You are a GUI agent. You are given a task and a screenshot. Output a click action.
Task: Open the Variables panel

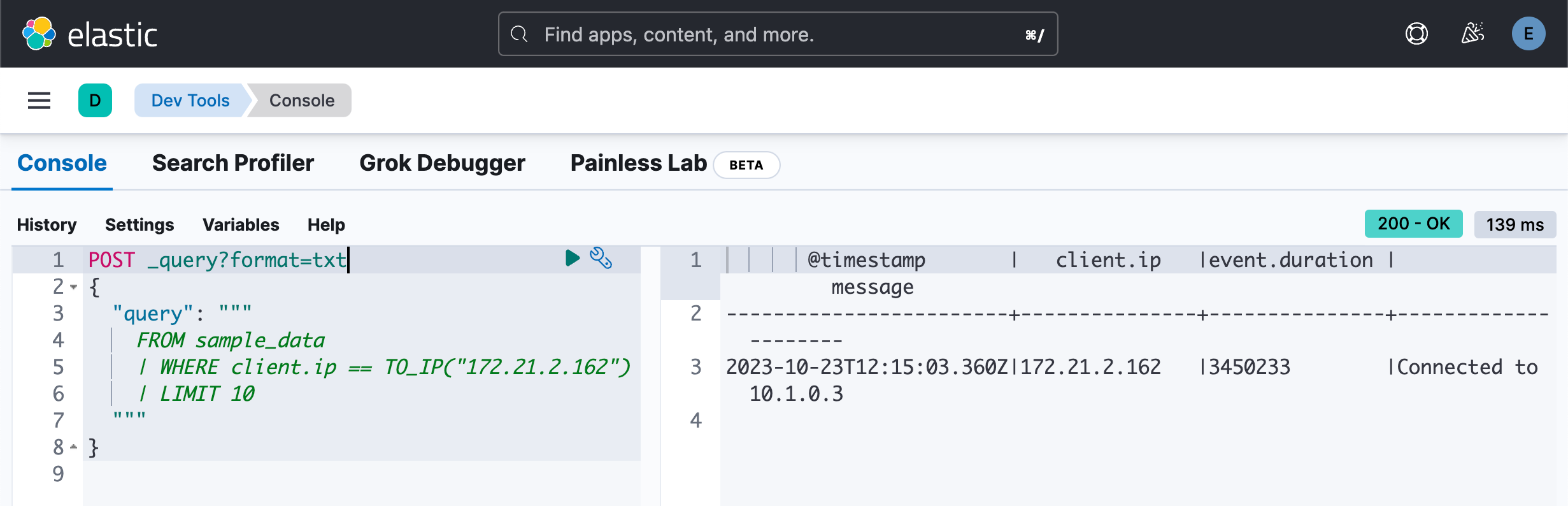click(241, 225)
